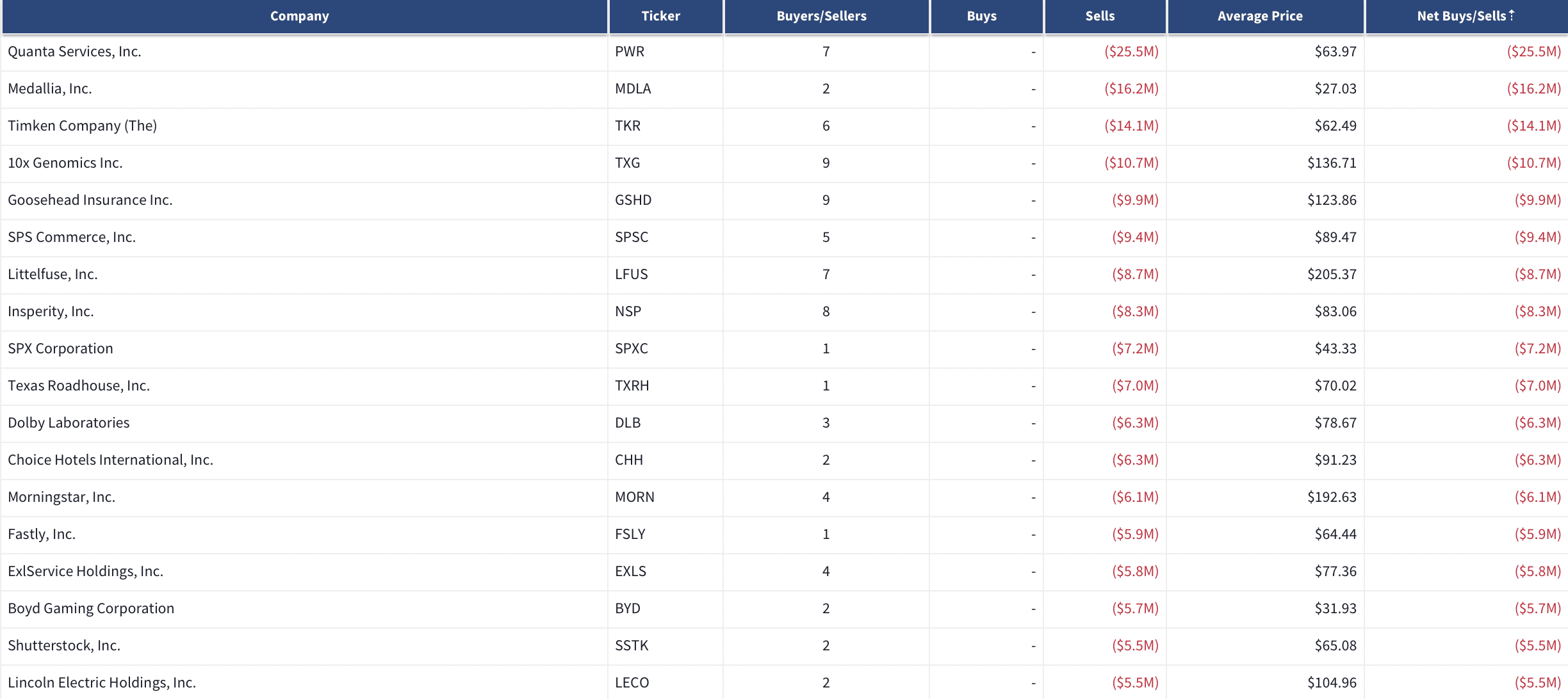Click Littelfuse, Inc. in the table
1568x699 pixels.
click(53, 274)
